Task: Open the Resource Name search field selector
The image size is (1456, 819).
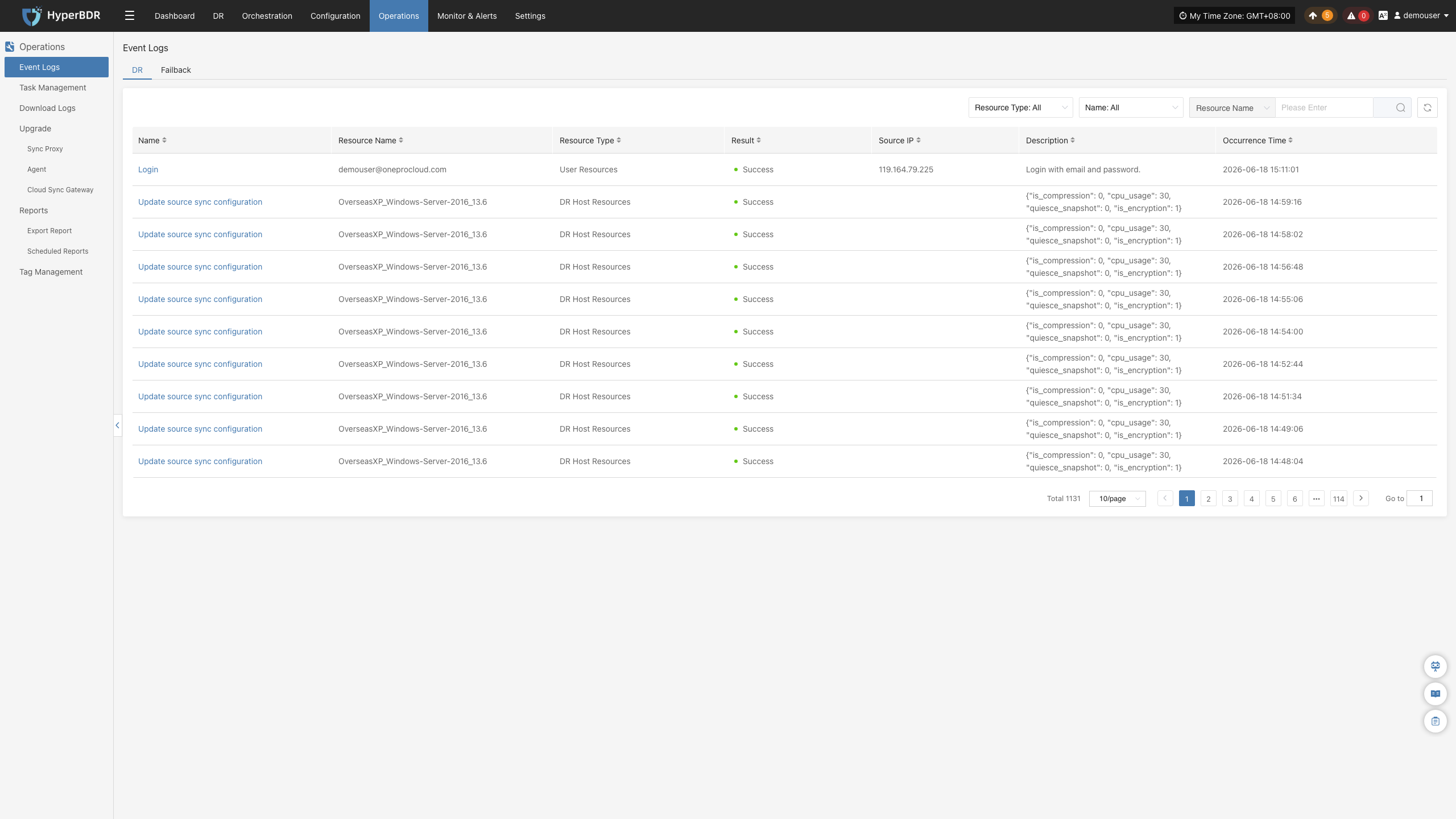Action: tap(1232, 107)
